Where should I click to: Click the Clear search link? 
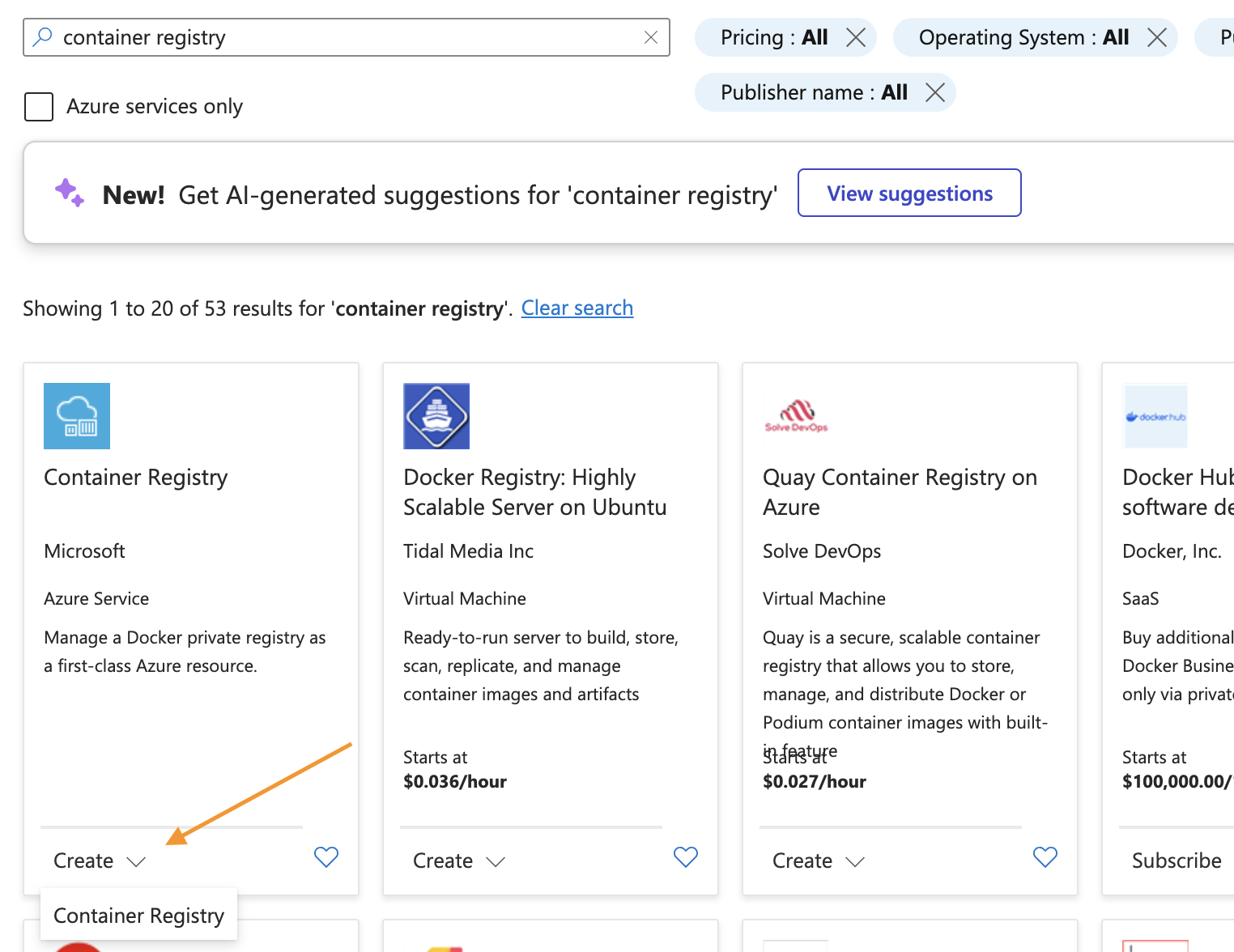click(577, 308)
